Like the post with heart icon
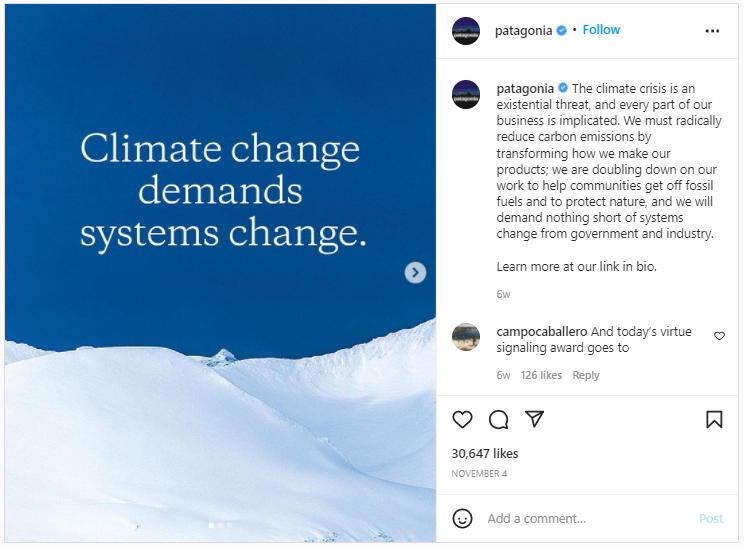This screenshot has width=744, height=548. 462,420
